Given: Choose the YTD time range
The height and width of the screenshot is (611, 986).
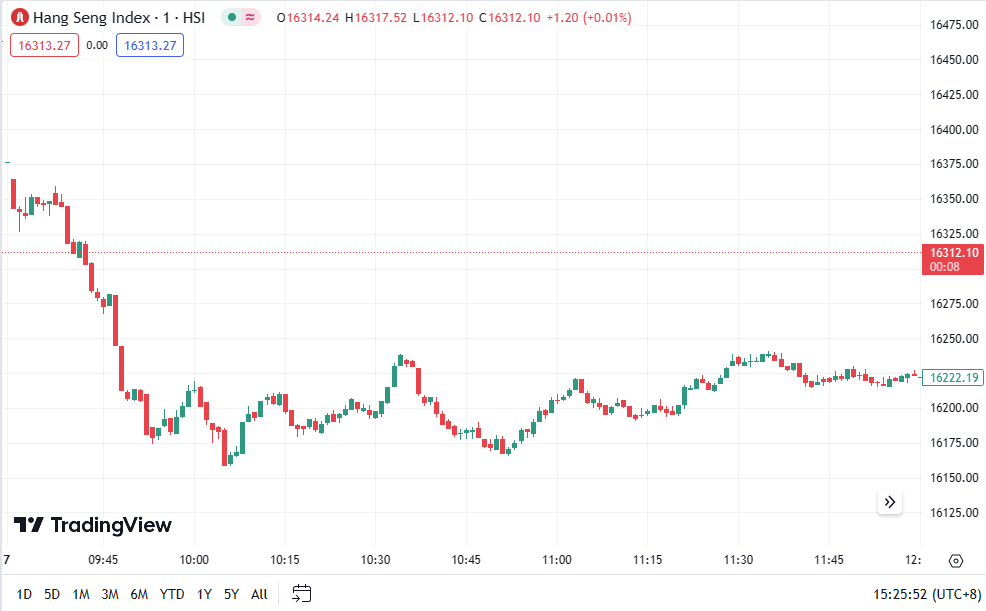Looking at the screenshot, I should 172,594.
